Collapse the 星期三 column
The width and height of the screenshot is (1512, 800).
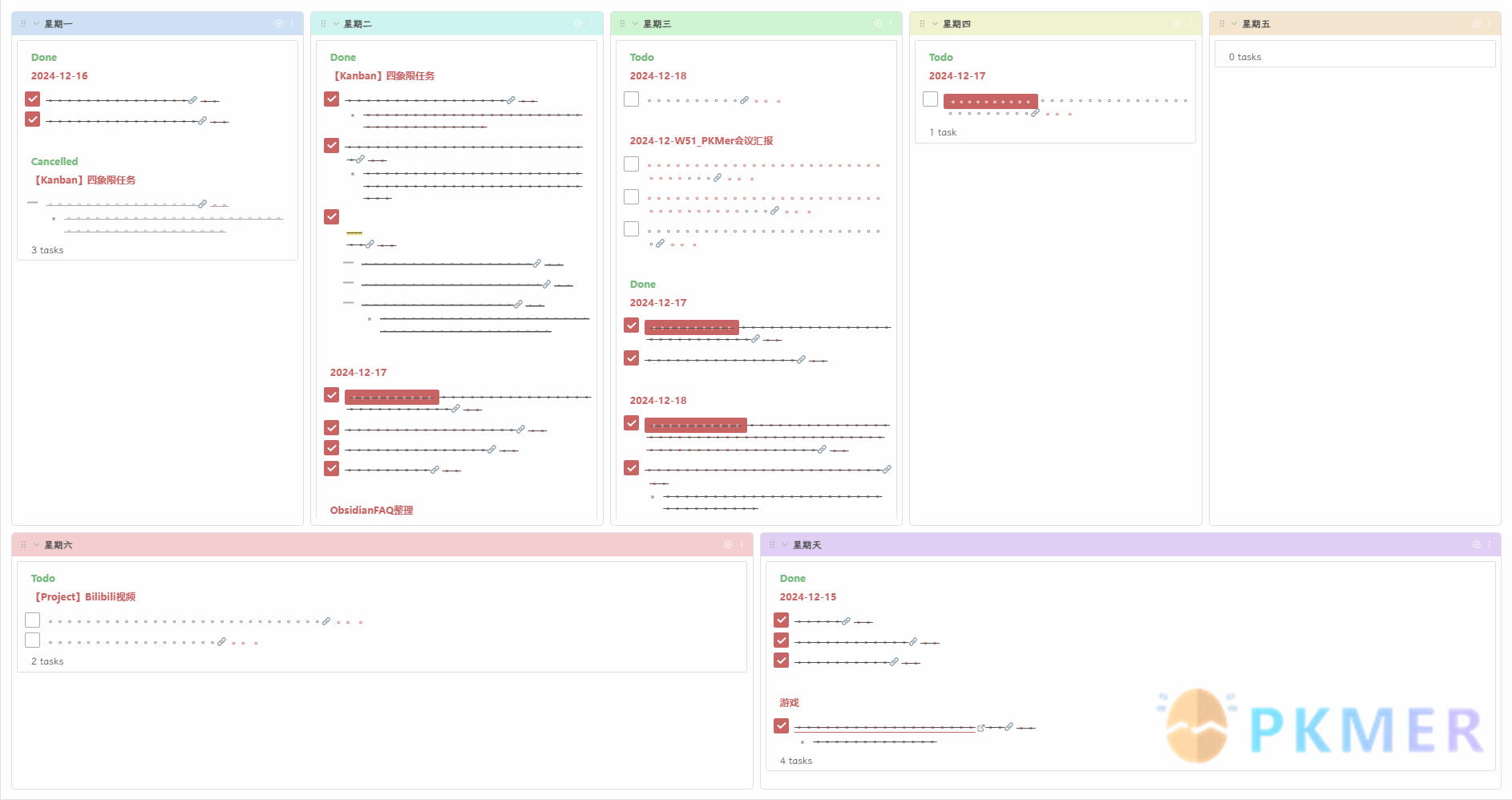click(x=635, y=24)
